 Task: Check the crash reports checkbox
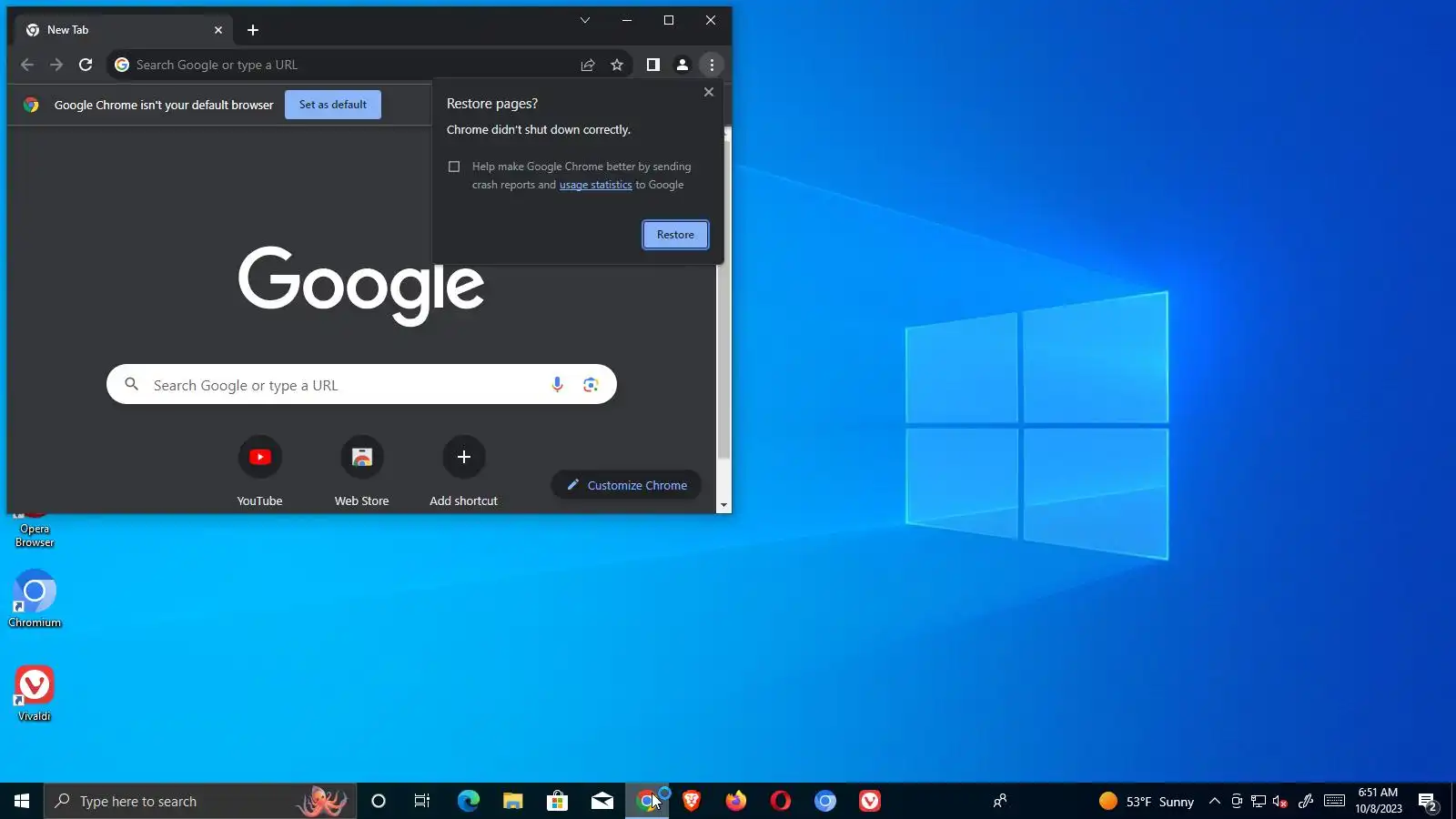click(x=454, y=167)
